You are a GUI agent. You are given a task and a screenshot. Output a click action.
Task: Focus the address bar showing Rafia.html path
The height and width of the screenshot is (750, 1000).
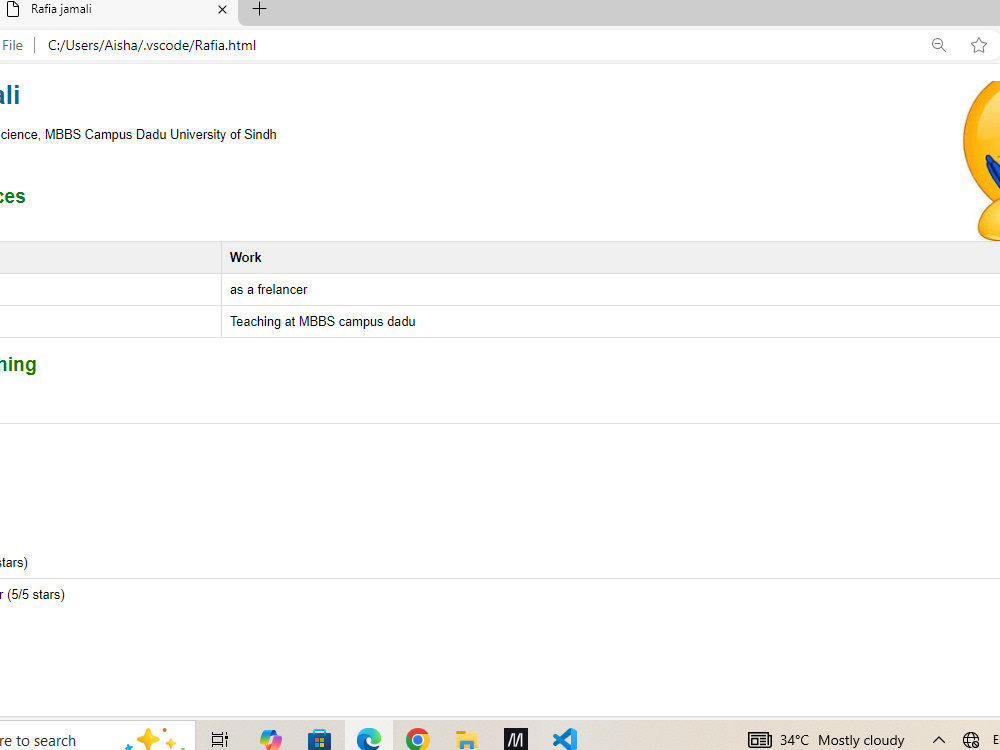click(x=152, y=45)
